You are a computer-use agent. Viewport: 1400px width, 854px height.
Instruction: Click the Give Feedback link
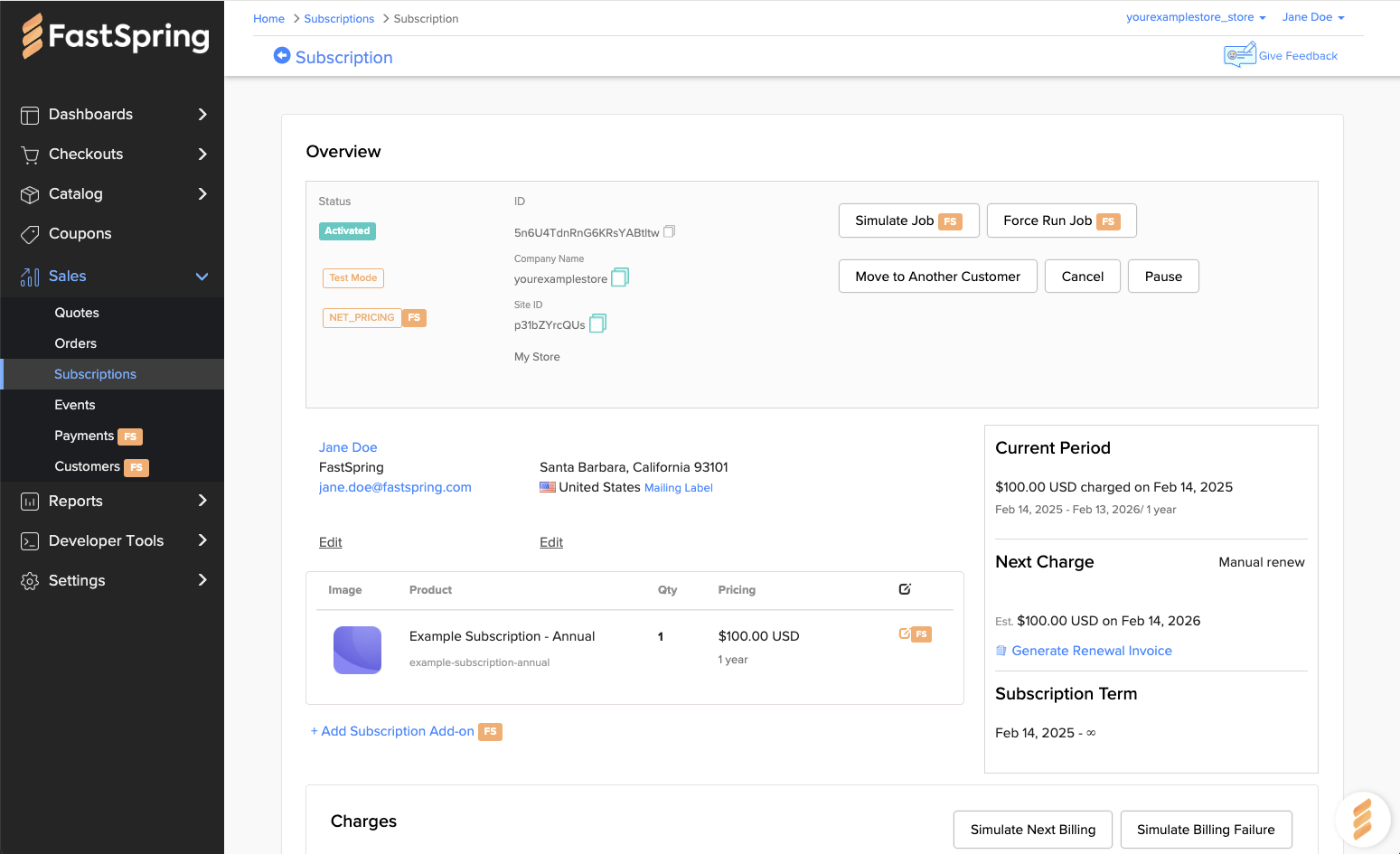[x=1298, y=56]
